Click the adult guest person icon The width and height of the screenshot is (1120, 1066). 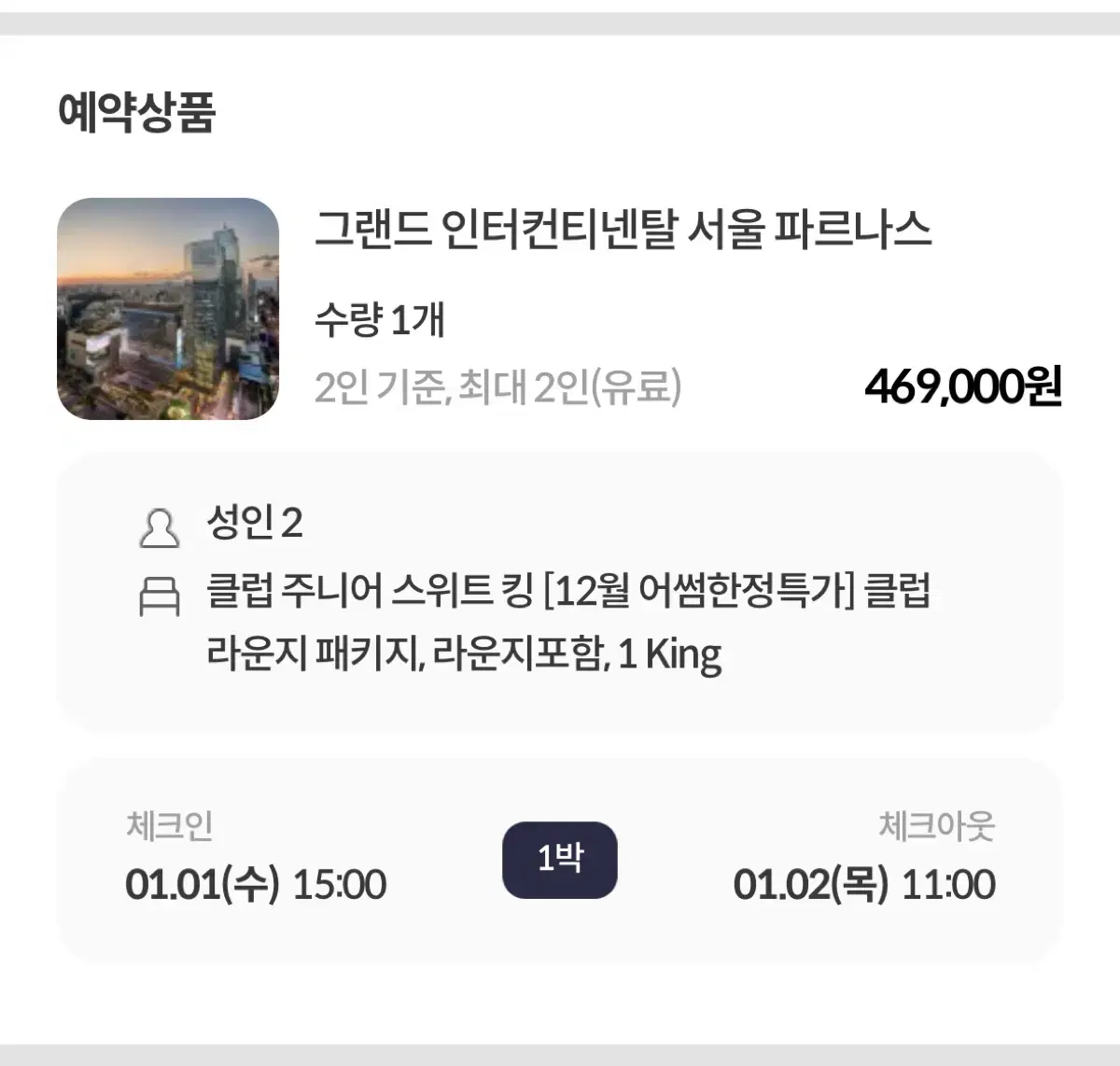click(x=160, y=527)
